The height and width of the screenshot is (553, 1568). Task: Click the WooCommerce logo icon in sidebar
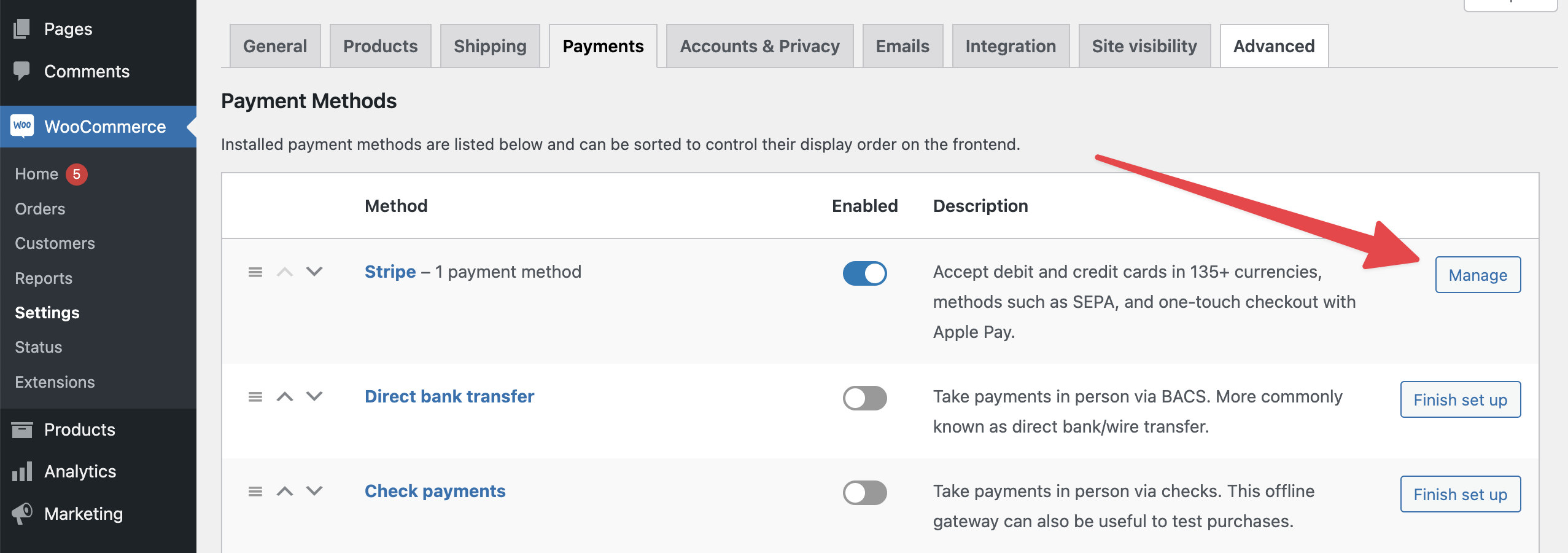tap(23, 126)
